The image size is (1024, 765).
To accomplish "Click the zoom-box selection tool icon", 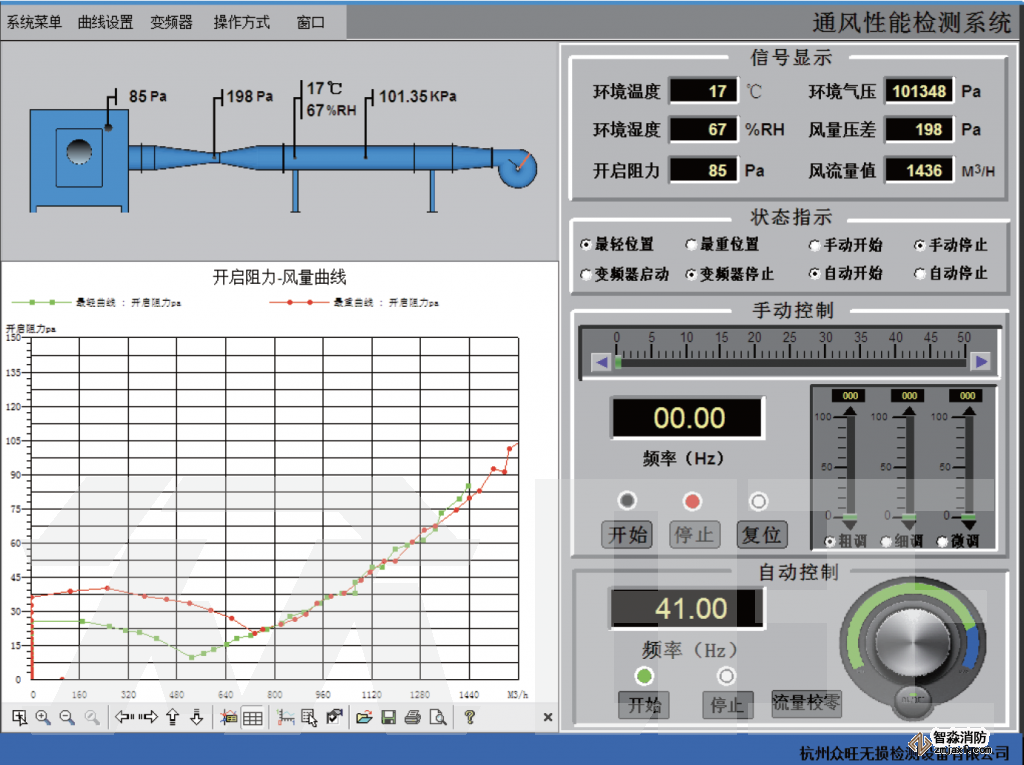I will point(19,717).
